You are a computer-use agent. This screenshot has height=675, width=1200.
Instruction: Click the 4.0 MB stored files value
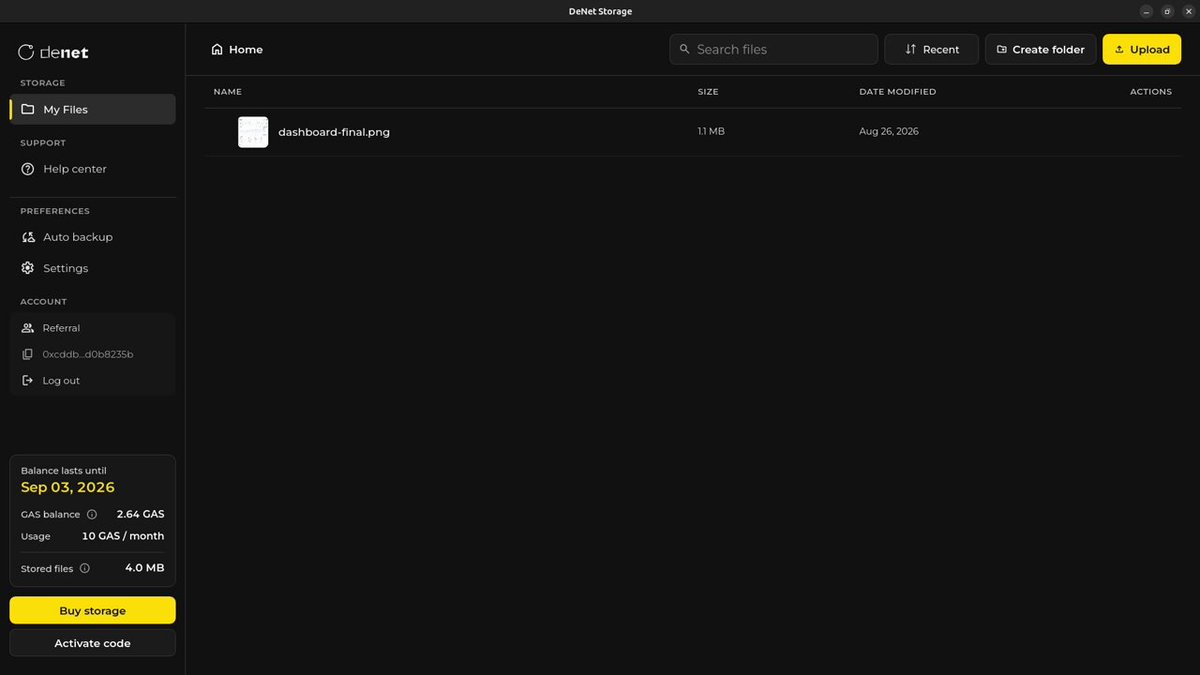tap(145, 568)
